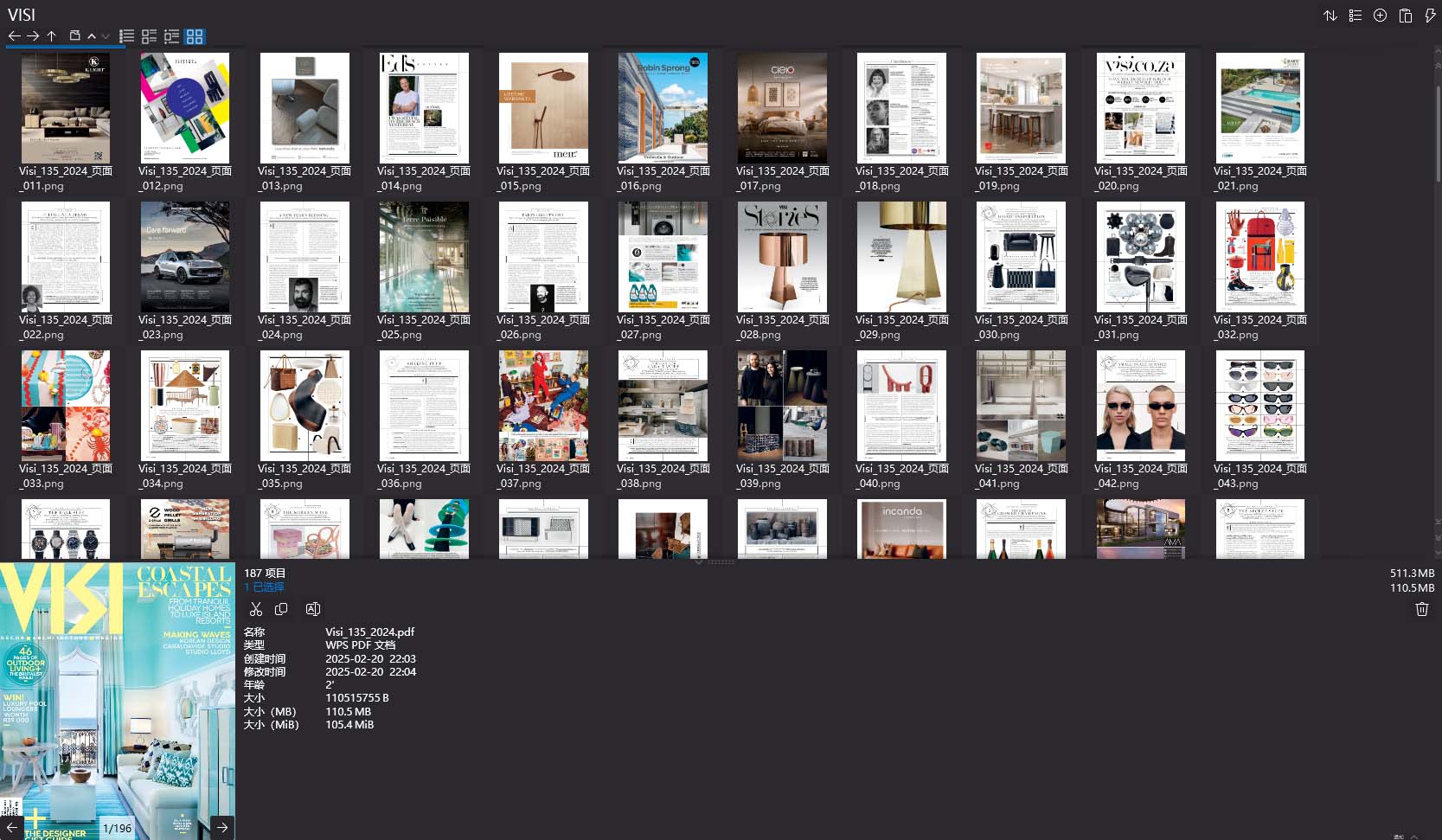Select the thumbnail grid view mode

coord(195,36)
